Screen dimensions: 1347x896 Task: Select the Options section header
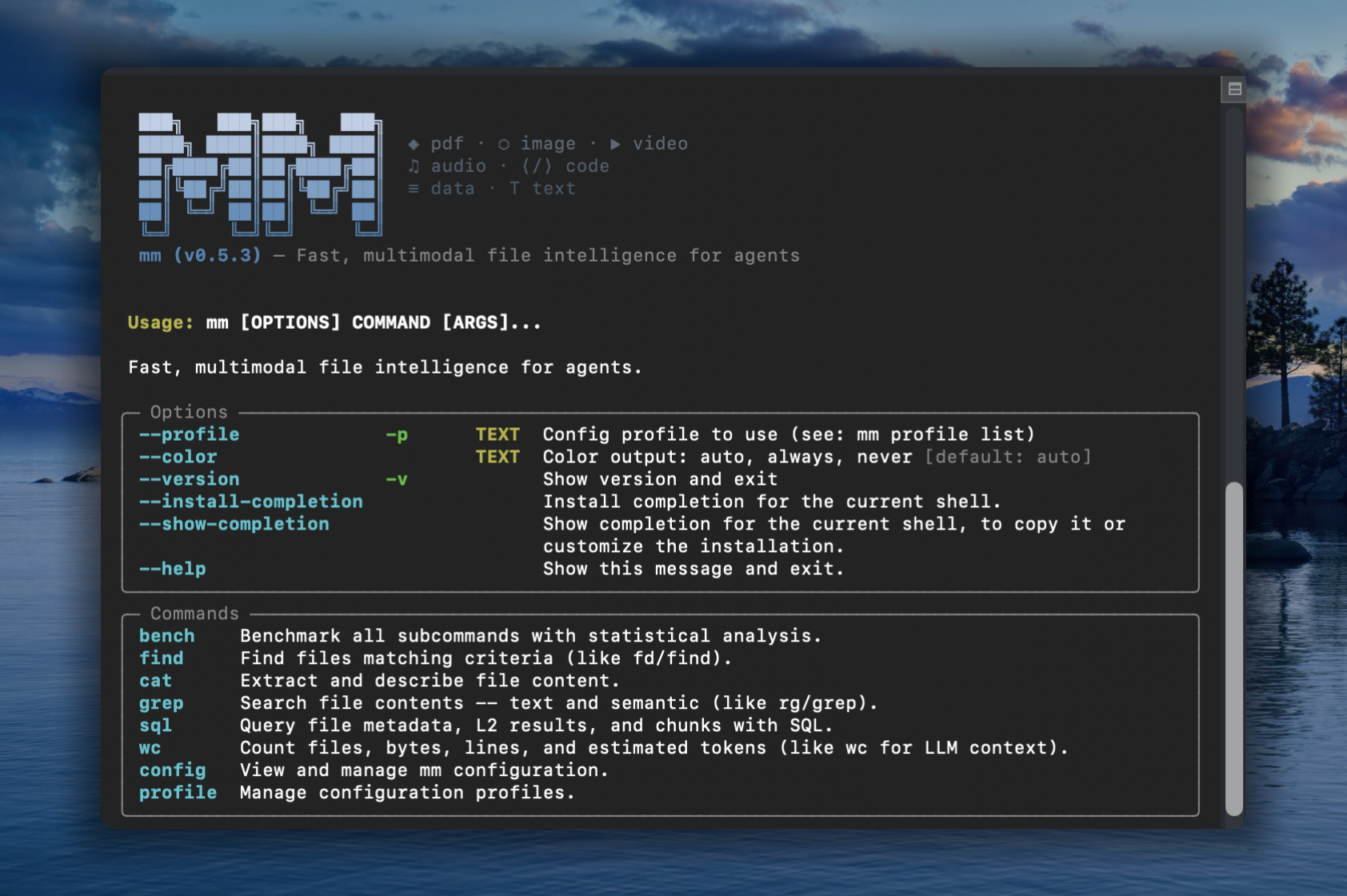[x=189, y=412]
